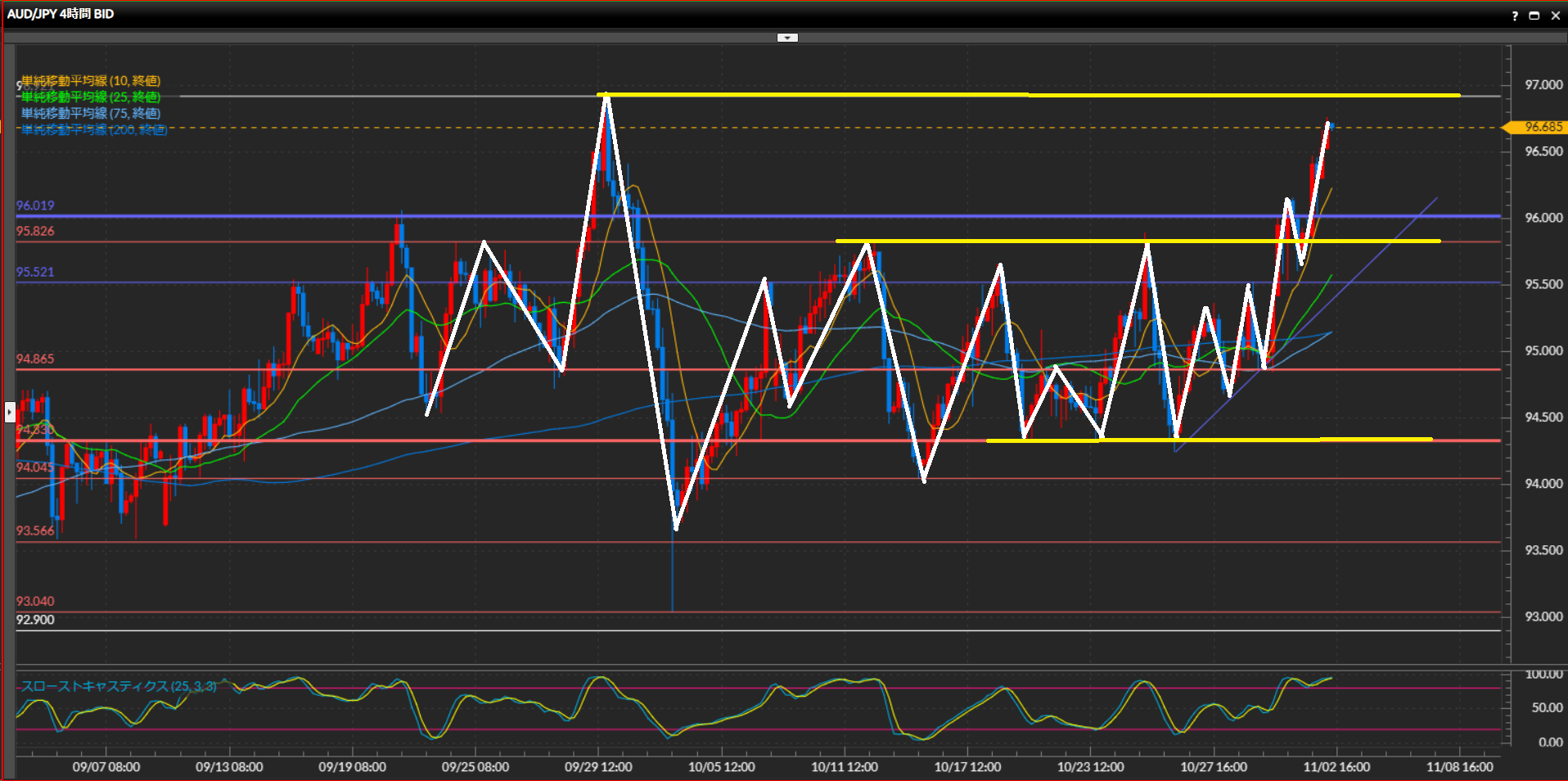Close the AUD/JPY chart window

tap(1556, 16)
